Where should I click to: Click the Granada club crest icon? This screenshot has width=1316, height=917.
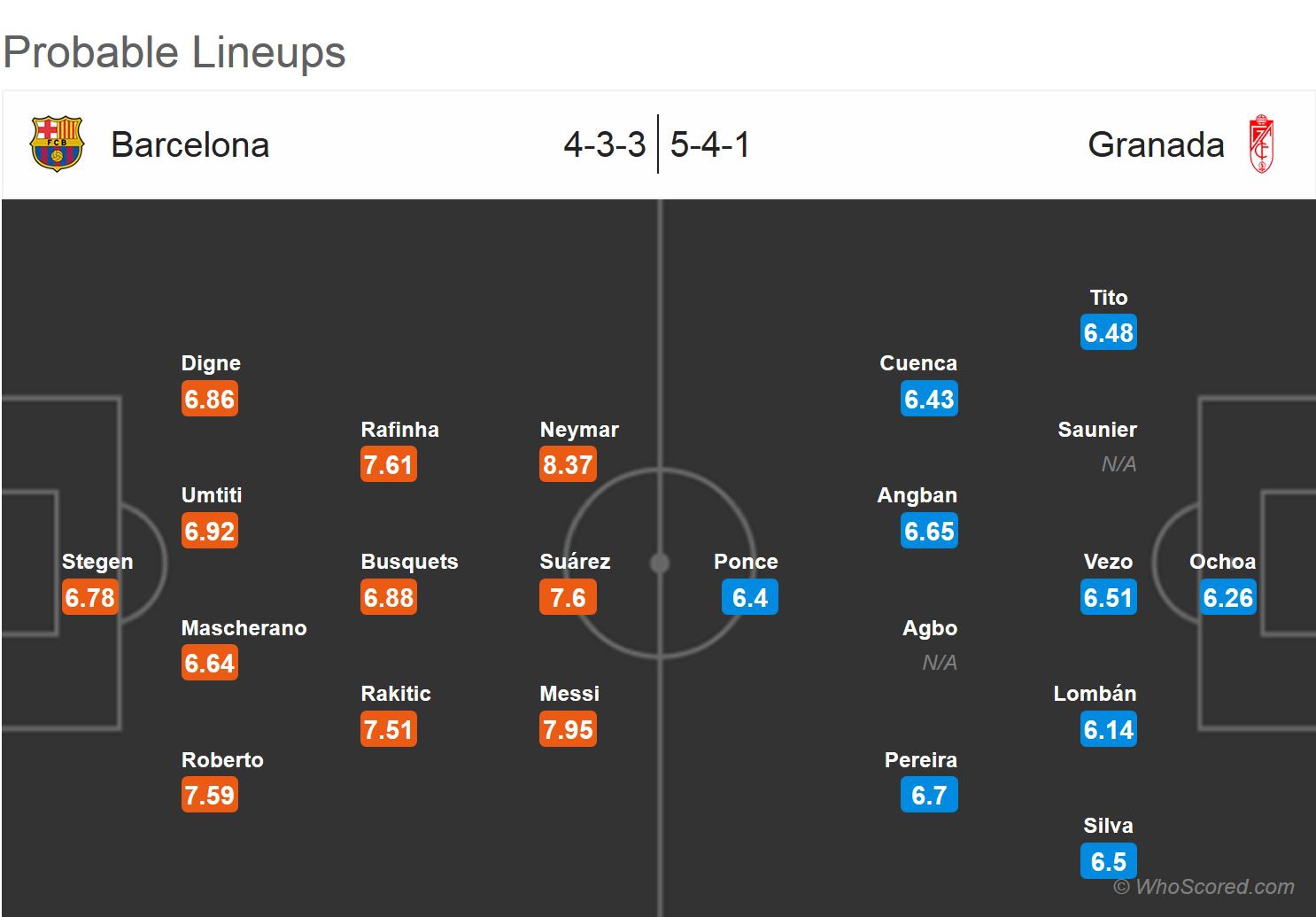(1260, 144)
